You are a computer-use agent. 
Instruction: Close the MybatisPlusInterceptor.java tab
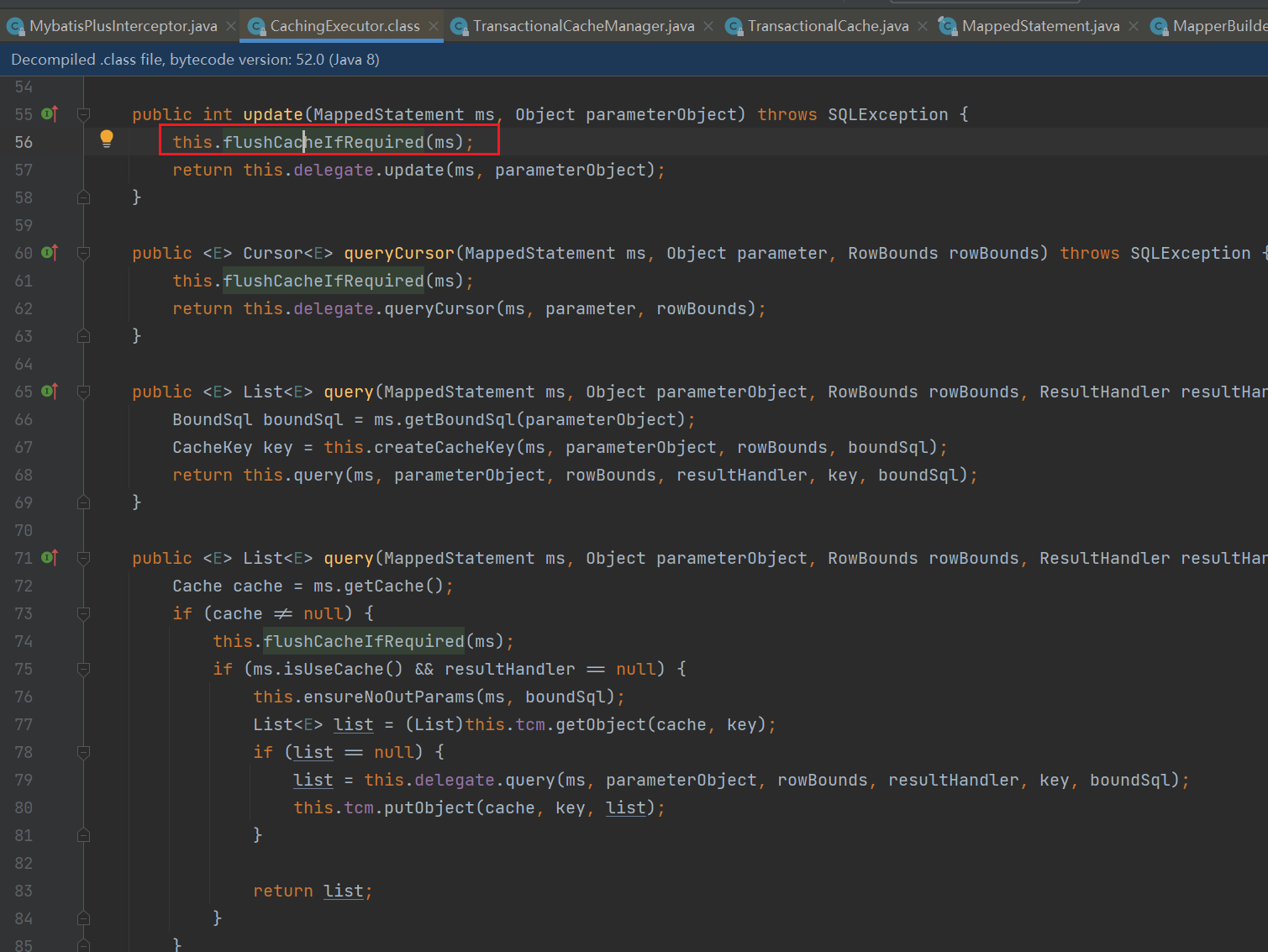231,26
